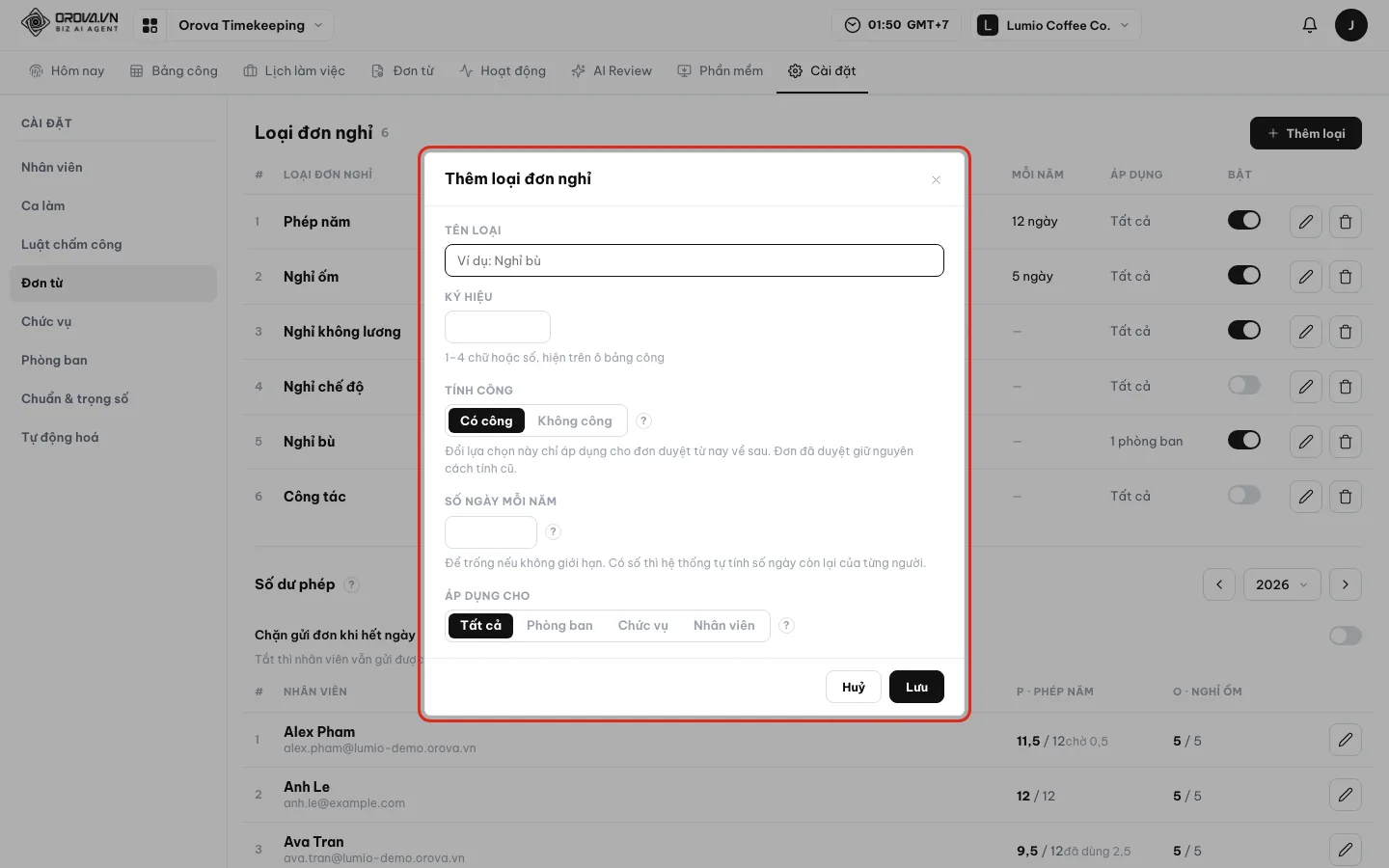
Task: Edit Anh Le's leave balance
Action: 1345,796
